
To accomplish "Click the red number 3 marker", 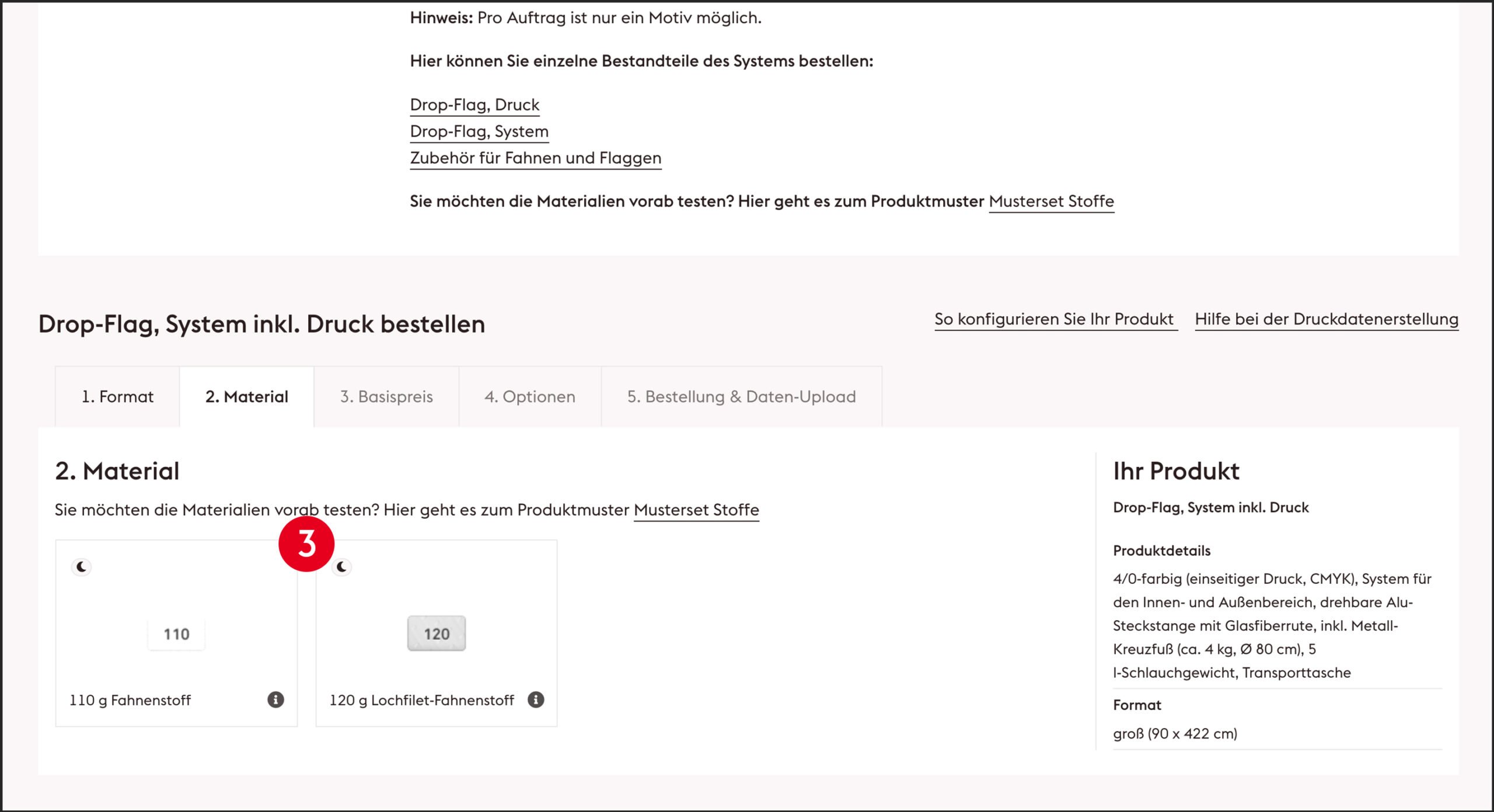I will (306, 544).
